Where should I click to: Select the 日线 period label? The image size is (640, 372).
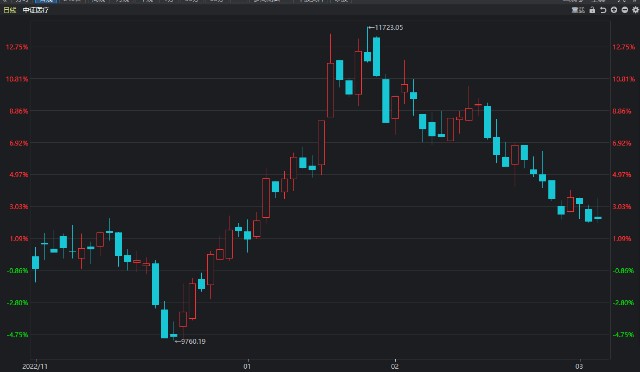pyautogui.click(x=9, y=10)
